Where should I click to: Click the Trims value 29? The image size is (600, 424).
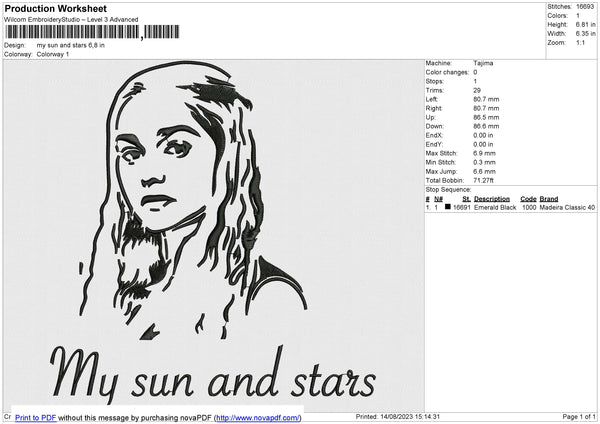pos(477,90)
